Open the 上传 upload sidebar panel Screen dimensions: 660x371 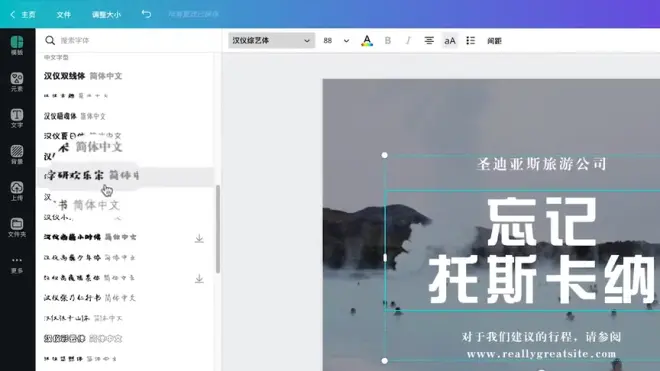coord(17,191)
